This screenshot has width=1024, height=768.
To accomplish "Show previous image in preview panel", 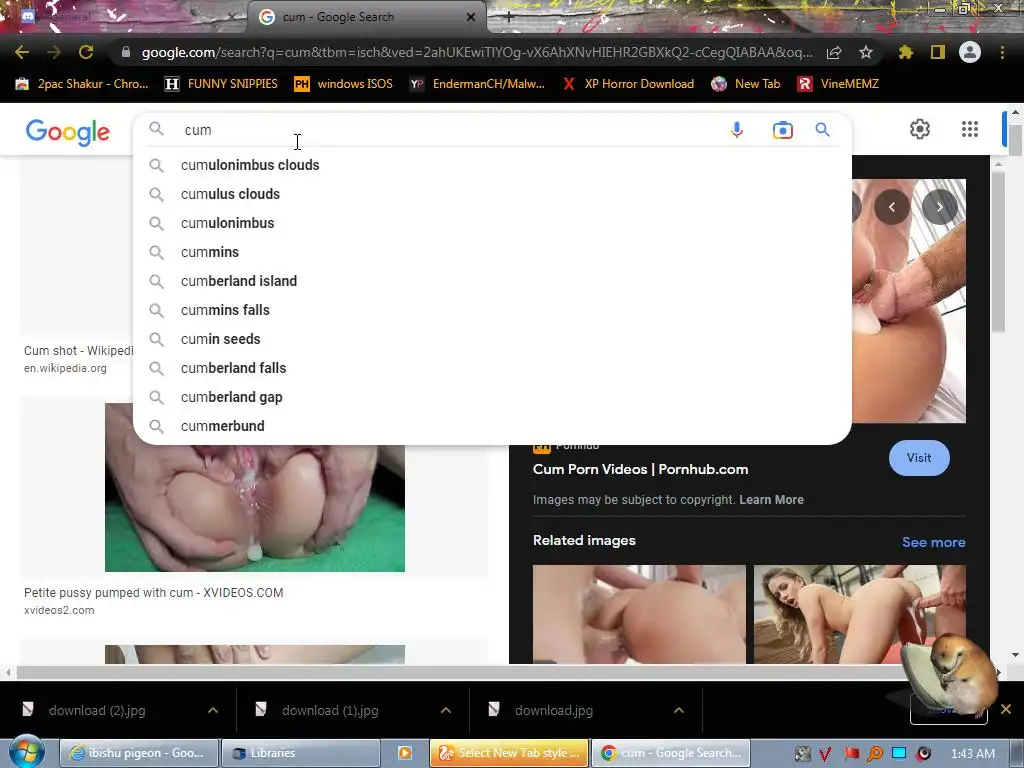I will [x=891, y=207].
